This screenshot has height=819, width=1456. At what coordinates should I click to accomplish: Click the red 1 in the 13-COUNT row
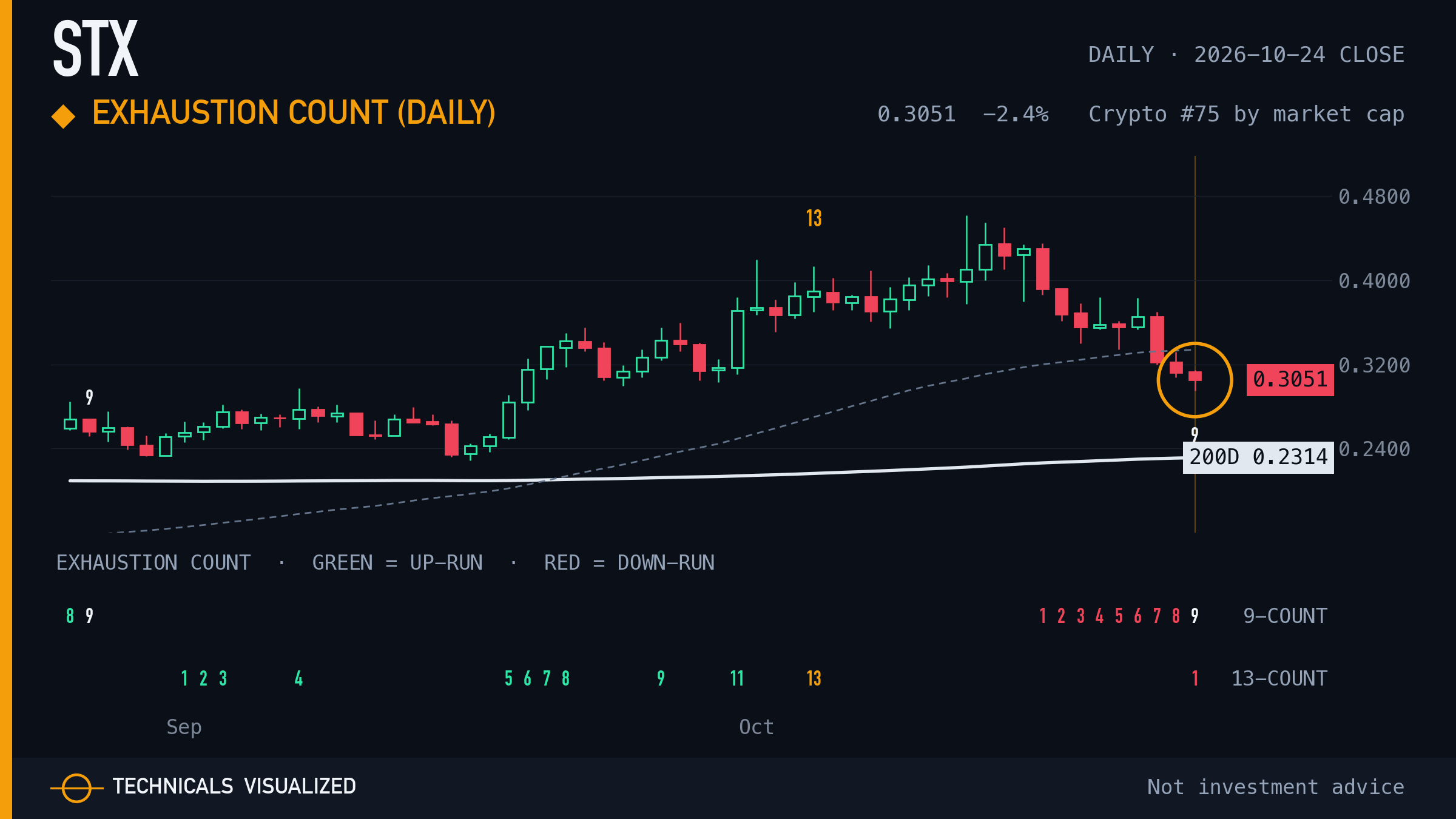click(1195, 678)
